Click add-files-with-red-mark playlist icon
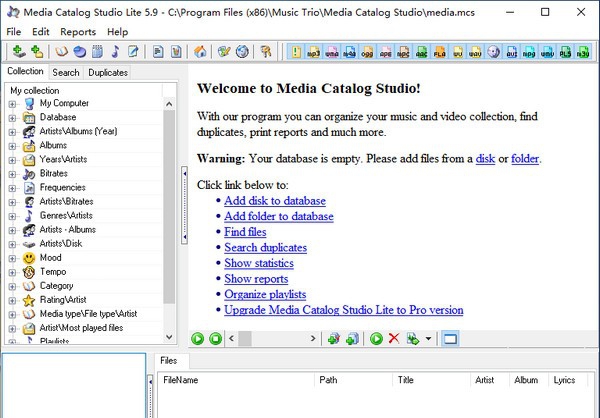 pyautogui.click(x=334, y=339)
